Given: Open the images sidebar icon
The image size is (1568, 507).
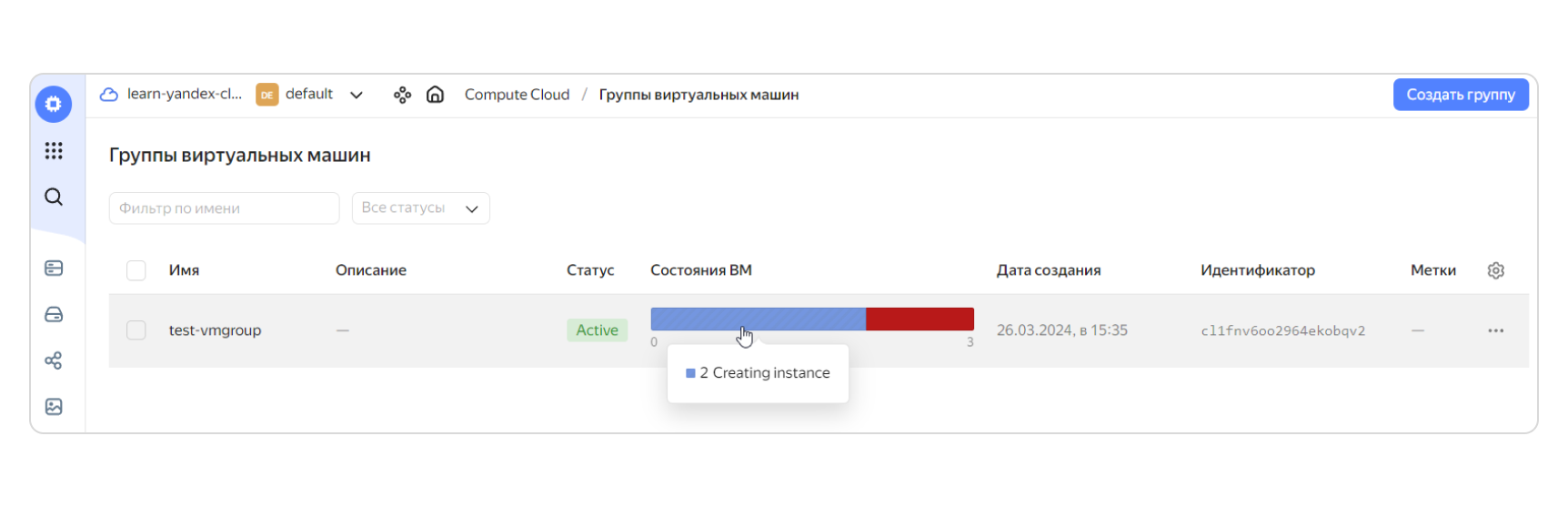Looking at the screenshot, I should click(54, 407).
